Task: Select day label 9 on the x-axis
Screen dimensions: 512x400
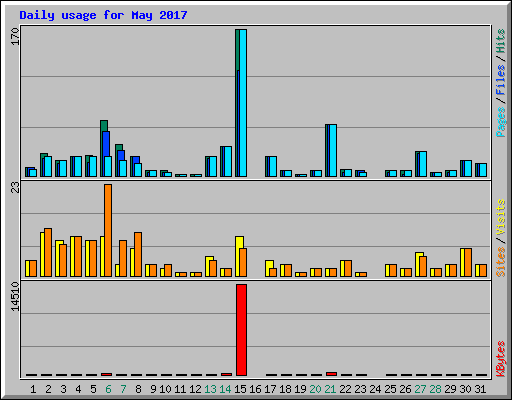Action: click(x=153, y=389)
